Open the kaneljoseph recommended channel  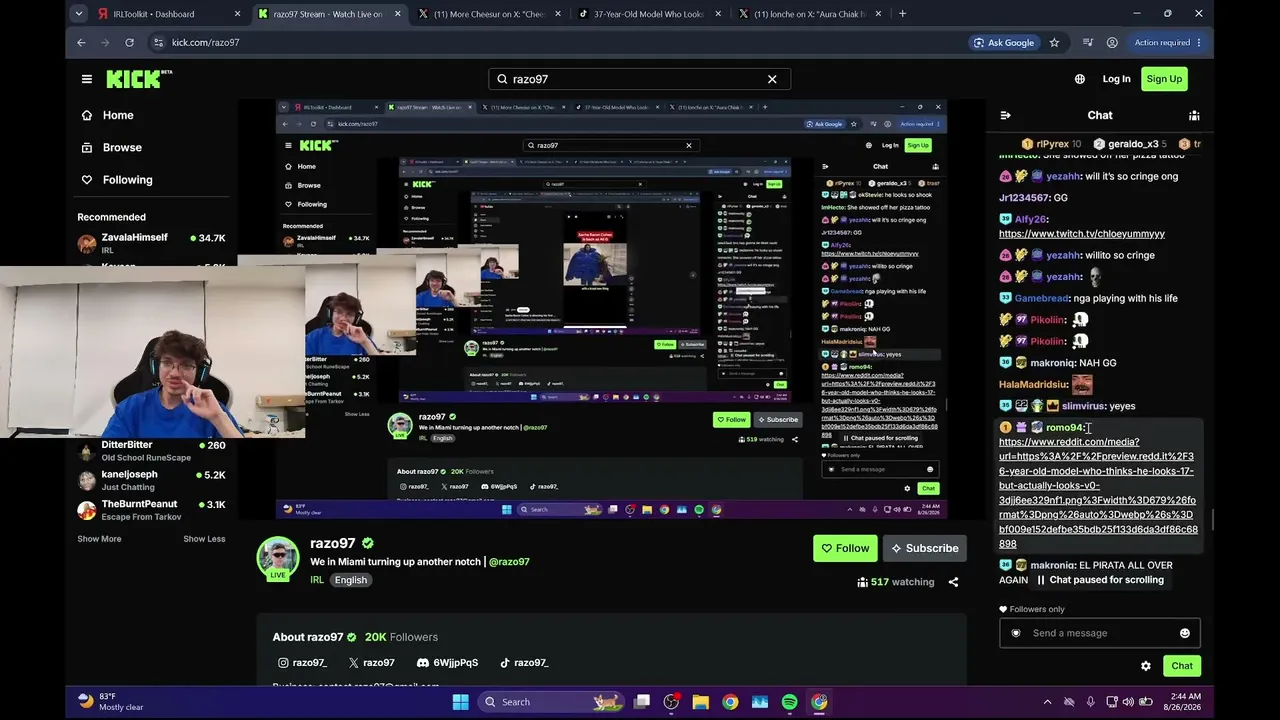point(152,481)
